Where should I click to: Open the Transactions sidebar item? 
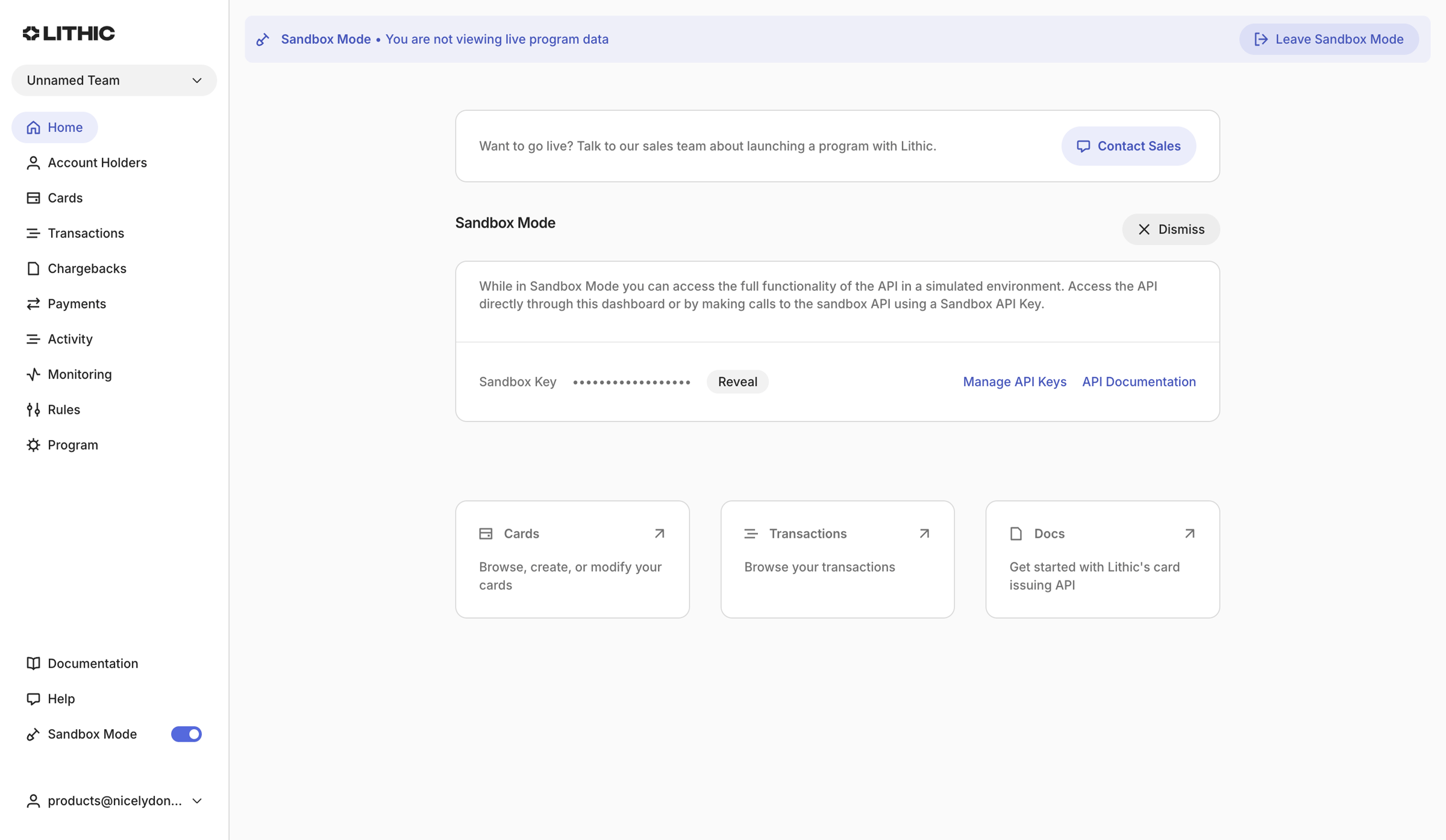[75, 233]
